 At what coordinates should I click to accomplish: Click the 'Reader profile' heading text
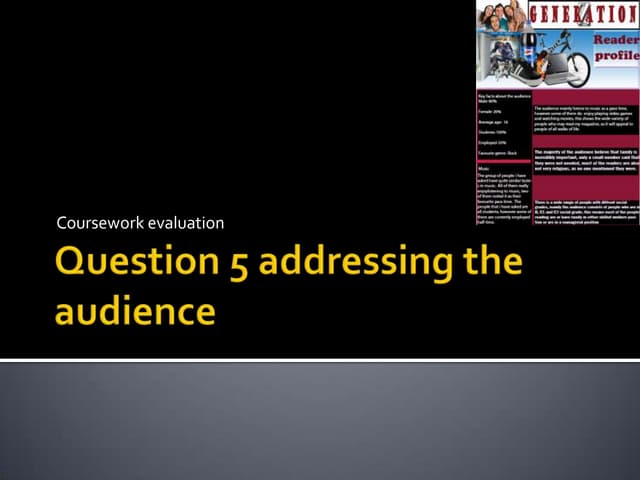coord(616,48)
